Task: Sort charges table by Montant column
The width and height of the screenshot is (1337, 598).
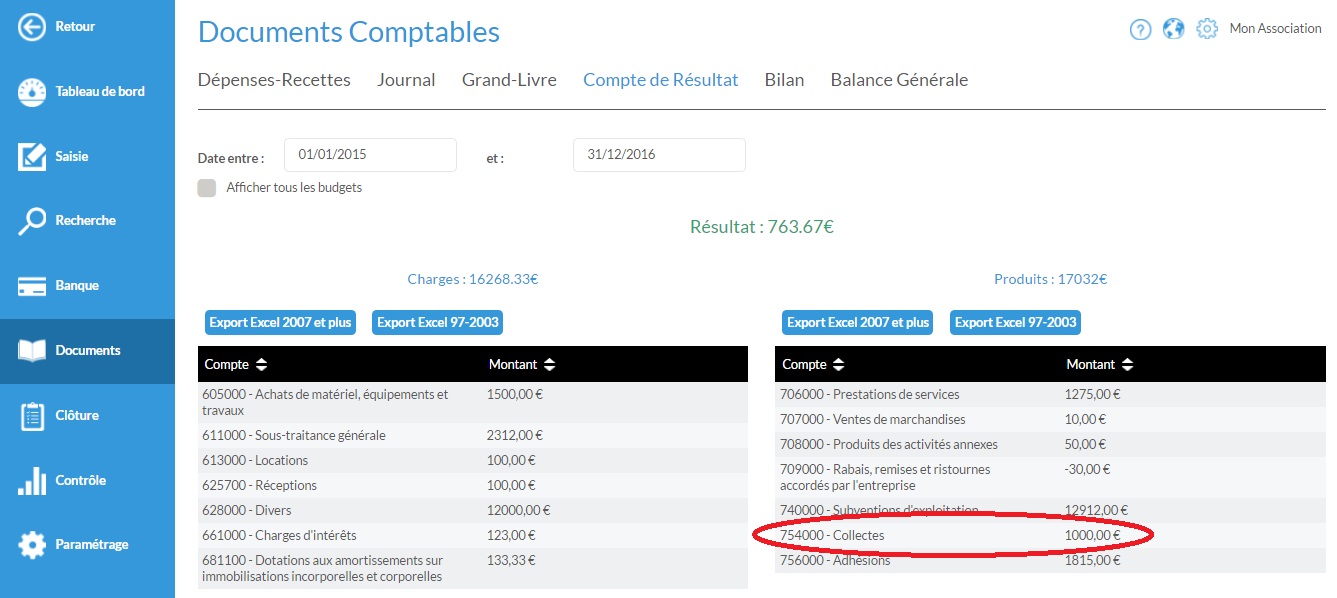Action: 549,365
